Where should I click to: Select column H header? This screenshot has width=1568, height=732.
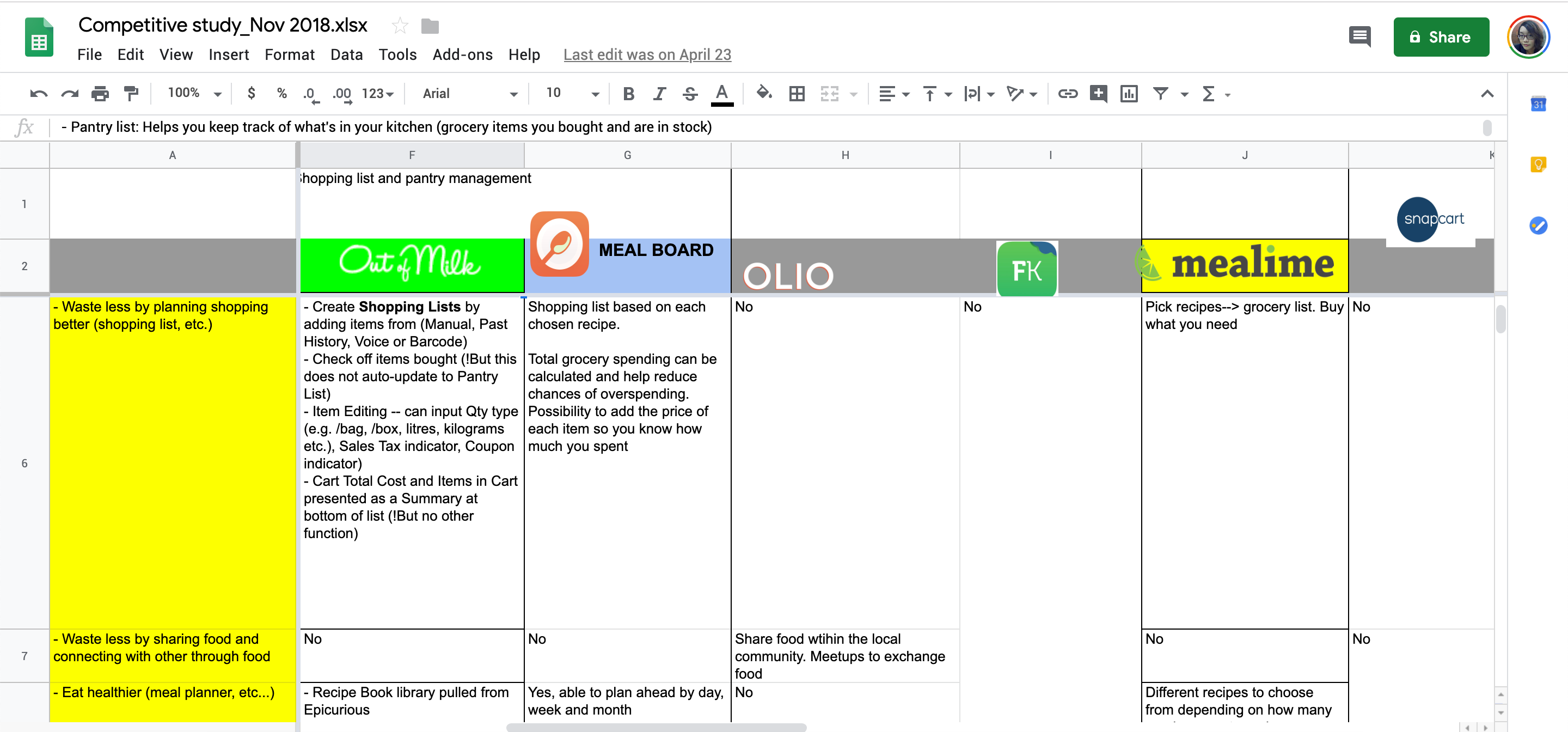pyautogui.click(x=845, y=155)
